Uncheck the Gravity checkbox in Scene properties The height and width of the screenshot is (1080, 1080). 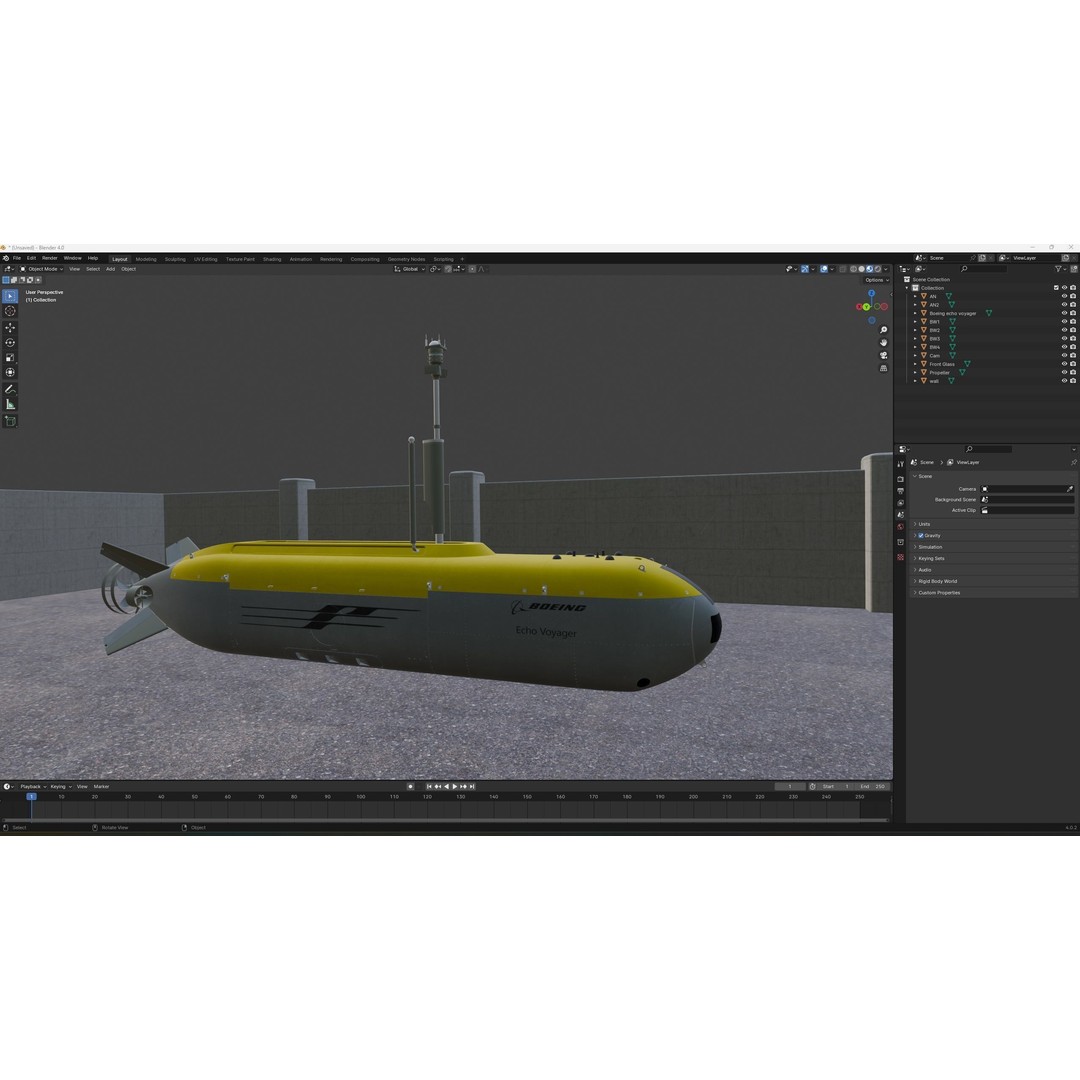[x=922, y=535]
